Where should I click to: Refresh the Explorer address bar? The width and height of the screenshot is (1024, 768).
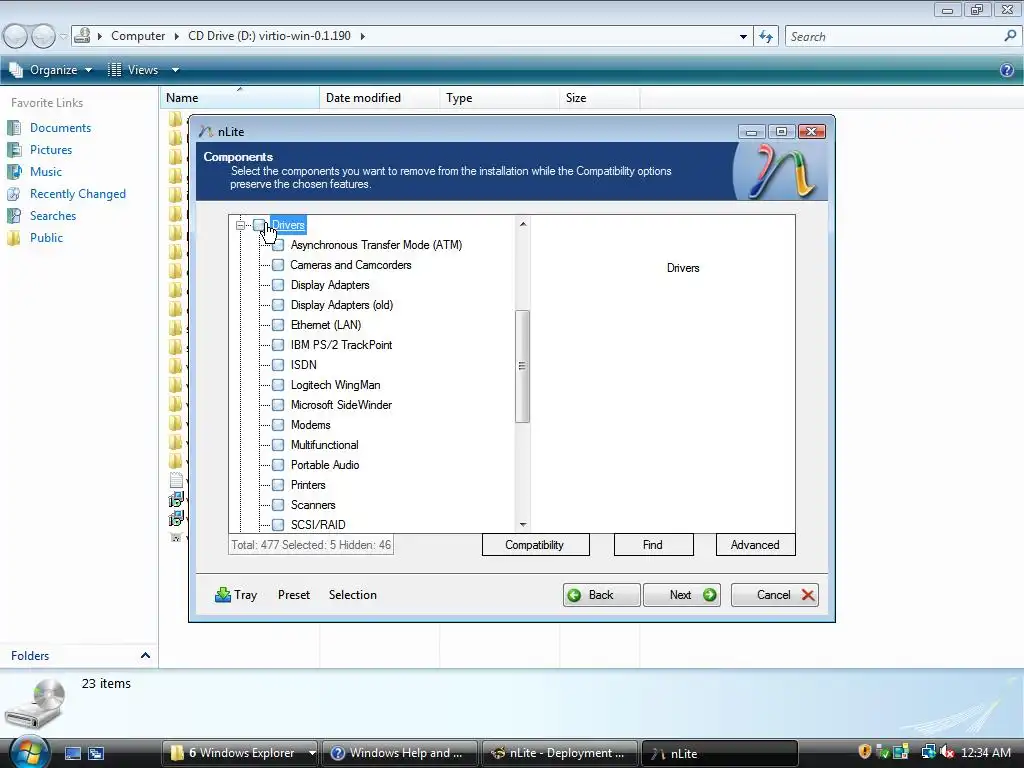(766, 37)
